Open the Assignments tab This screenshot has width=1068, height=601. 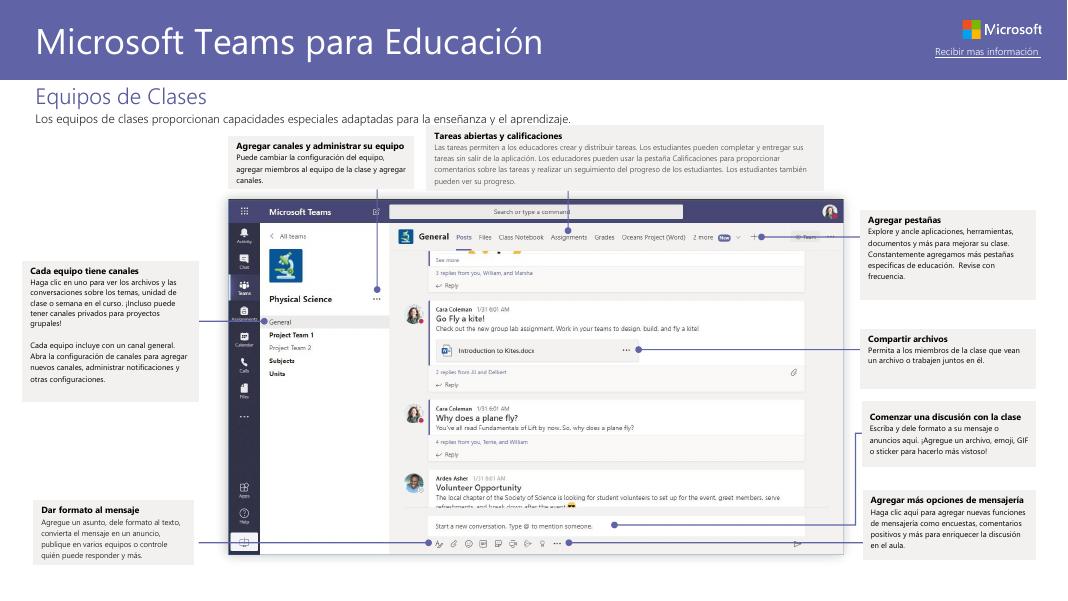[569, 237]
